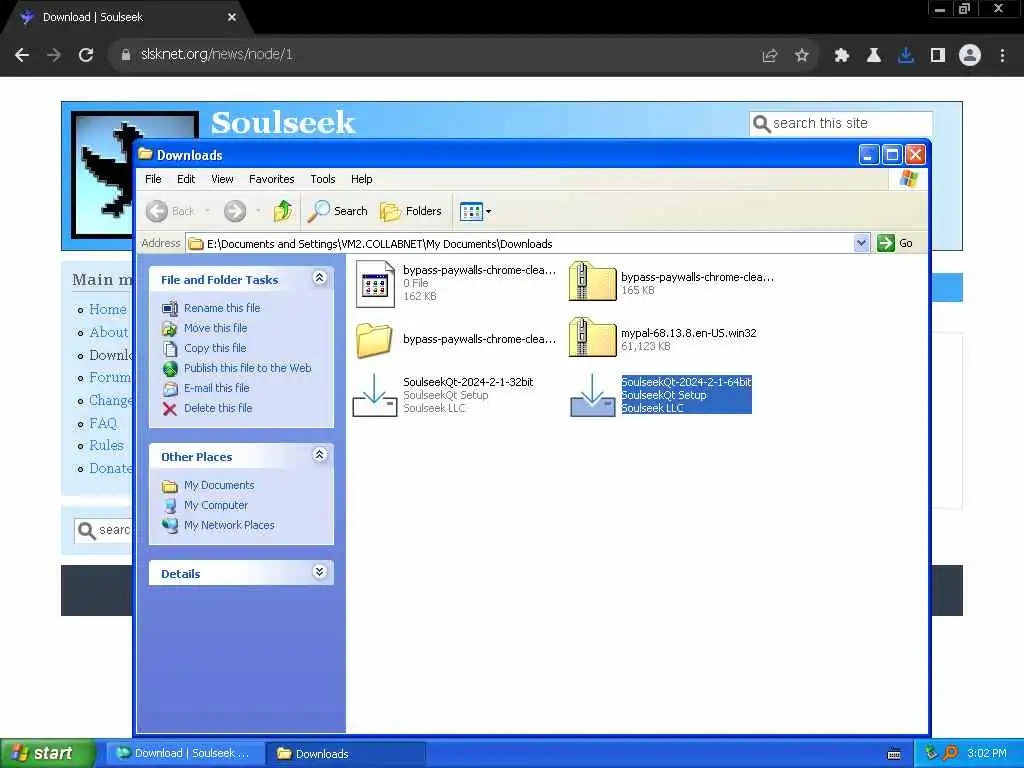This screenshot has width=1024, height=768.
Task: Select SoulseekQt-2024-2-1-32bit installer
Action: (443, 394)
